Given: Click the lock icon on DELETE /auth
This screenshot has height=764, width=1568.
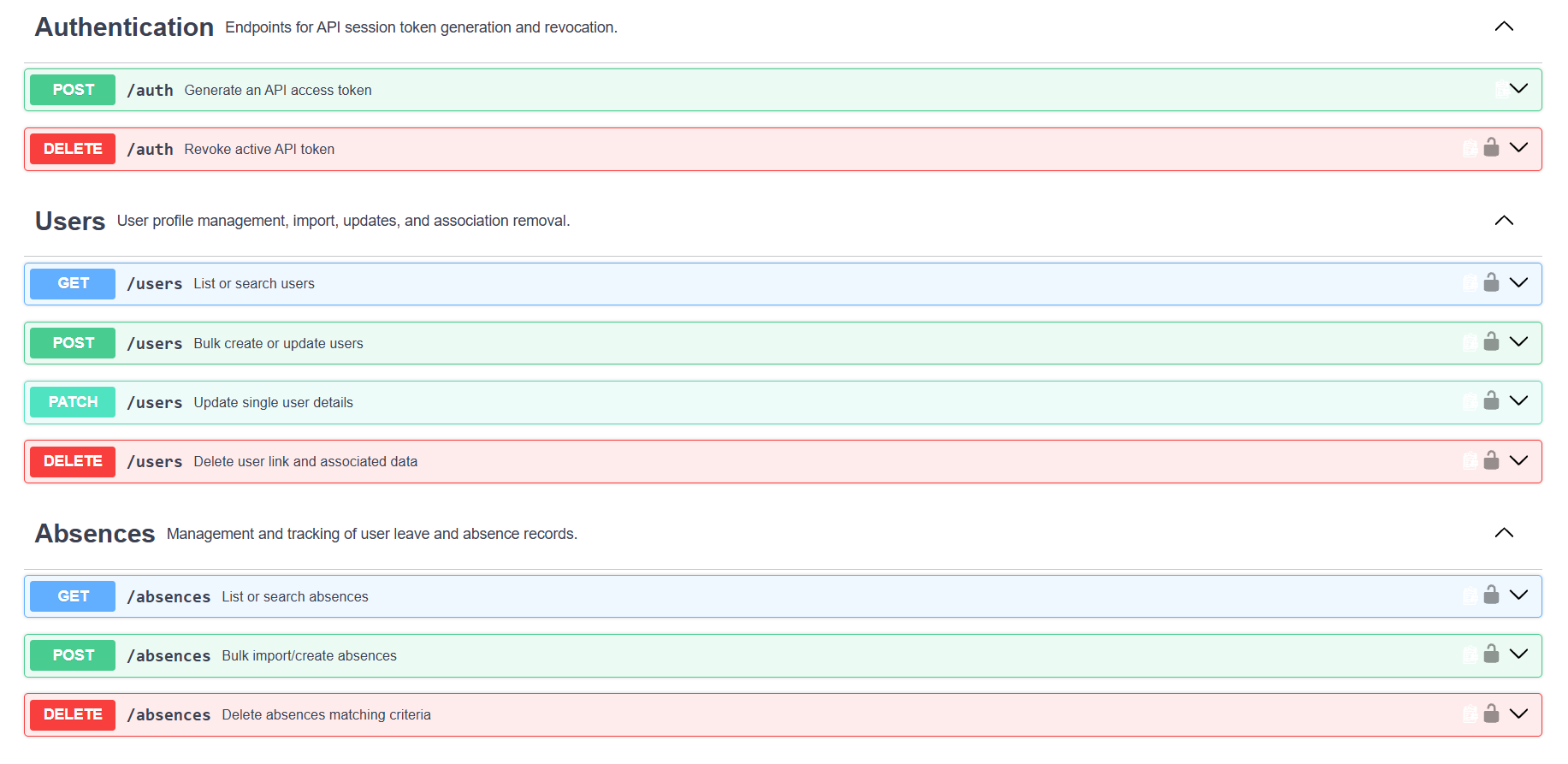Looking at the screenshot, I should pos(1491,147).
